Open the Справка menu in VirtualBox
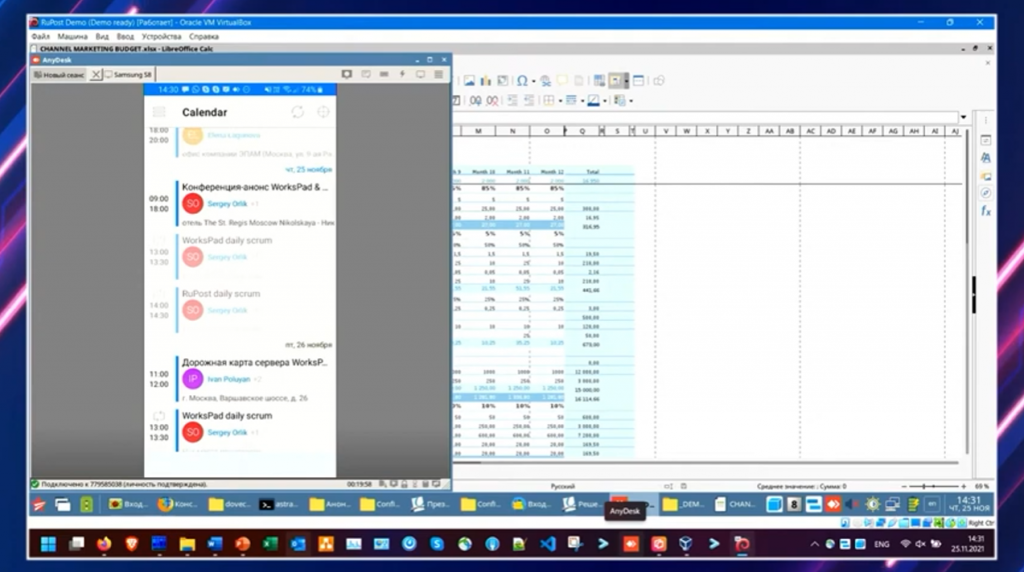The image size is (1024, 572). (x=204, y=37)
